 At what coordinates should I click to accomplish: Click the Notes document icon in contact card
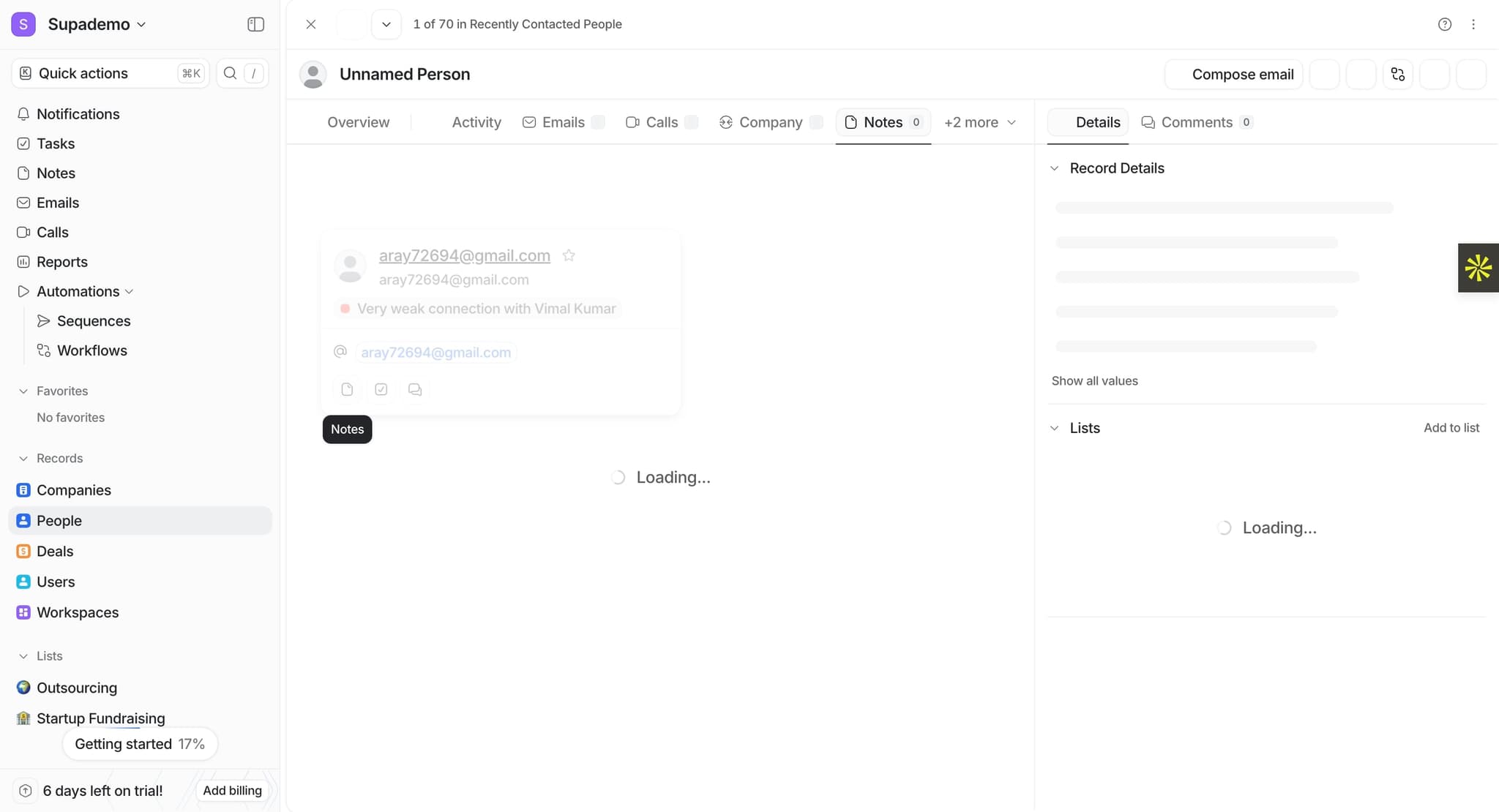point(347,389)
